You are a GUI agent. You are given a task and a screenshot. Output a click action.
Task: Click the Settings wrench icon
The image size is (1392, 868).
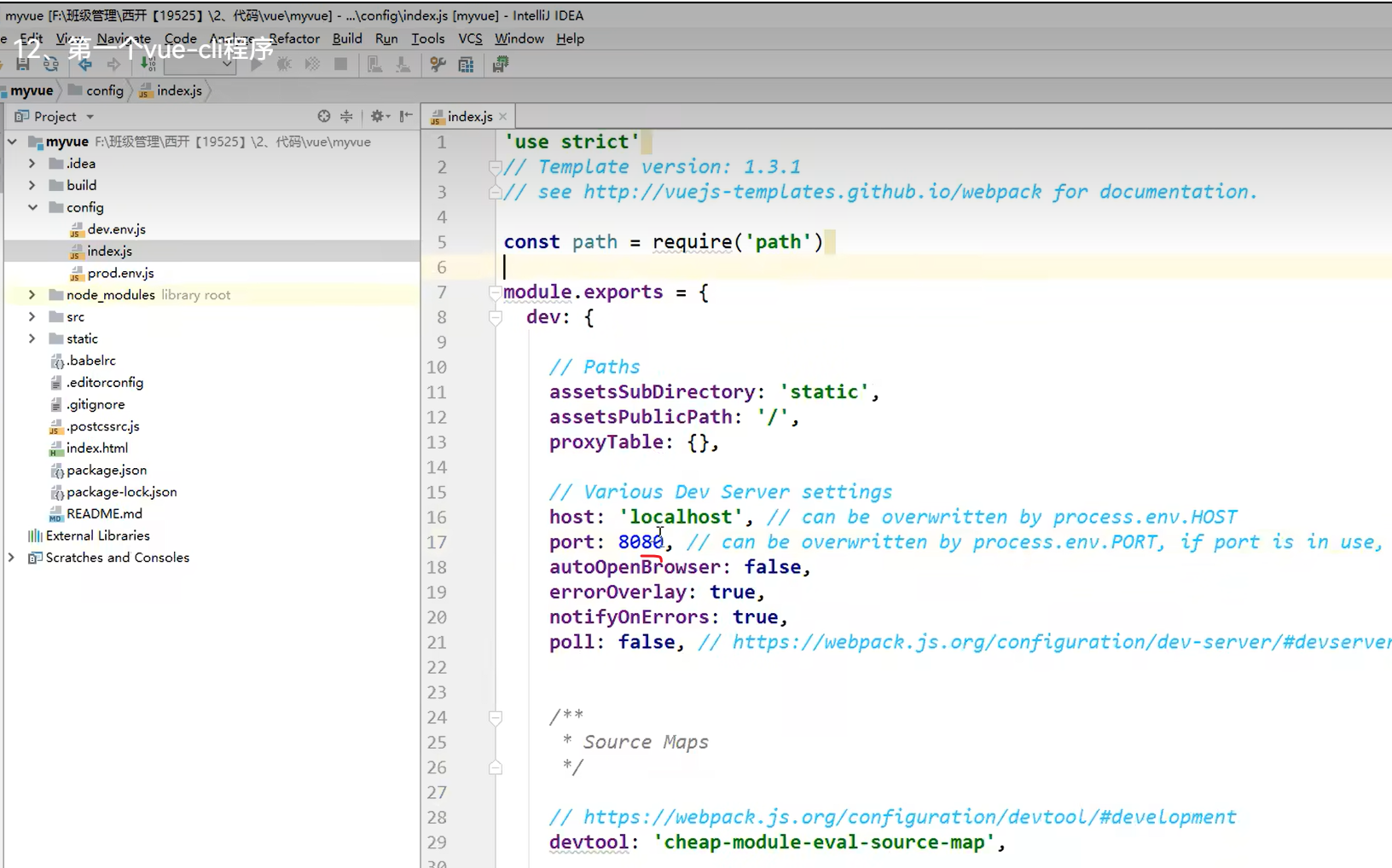click(438, 64)
